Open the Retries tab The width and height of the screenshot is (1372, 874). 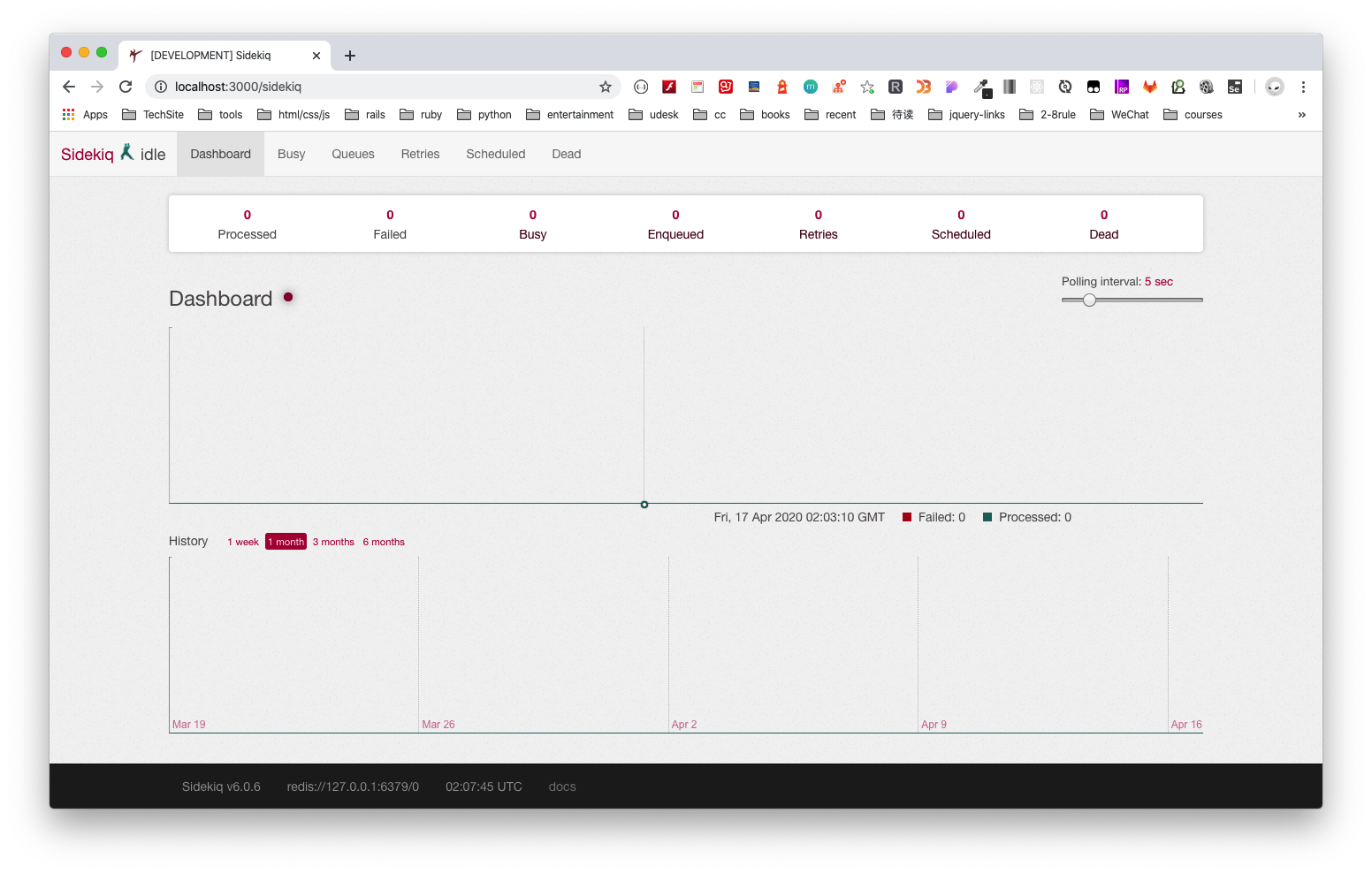point(420,153)
